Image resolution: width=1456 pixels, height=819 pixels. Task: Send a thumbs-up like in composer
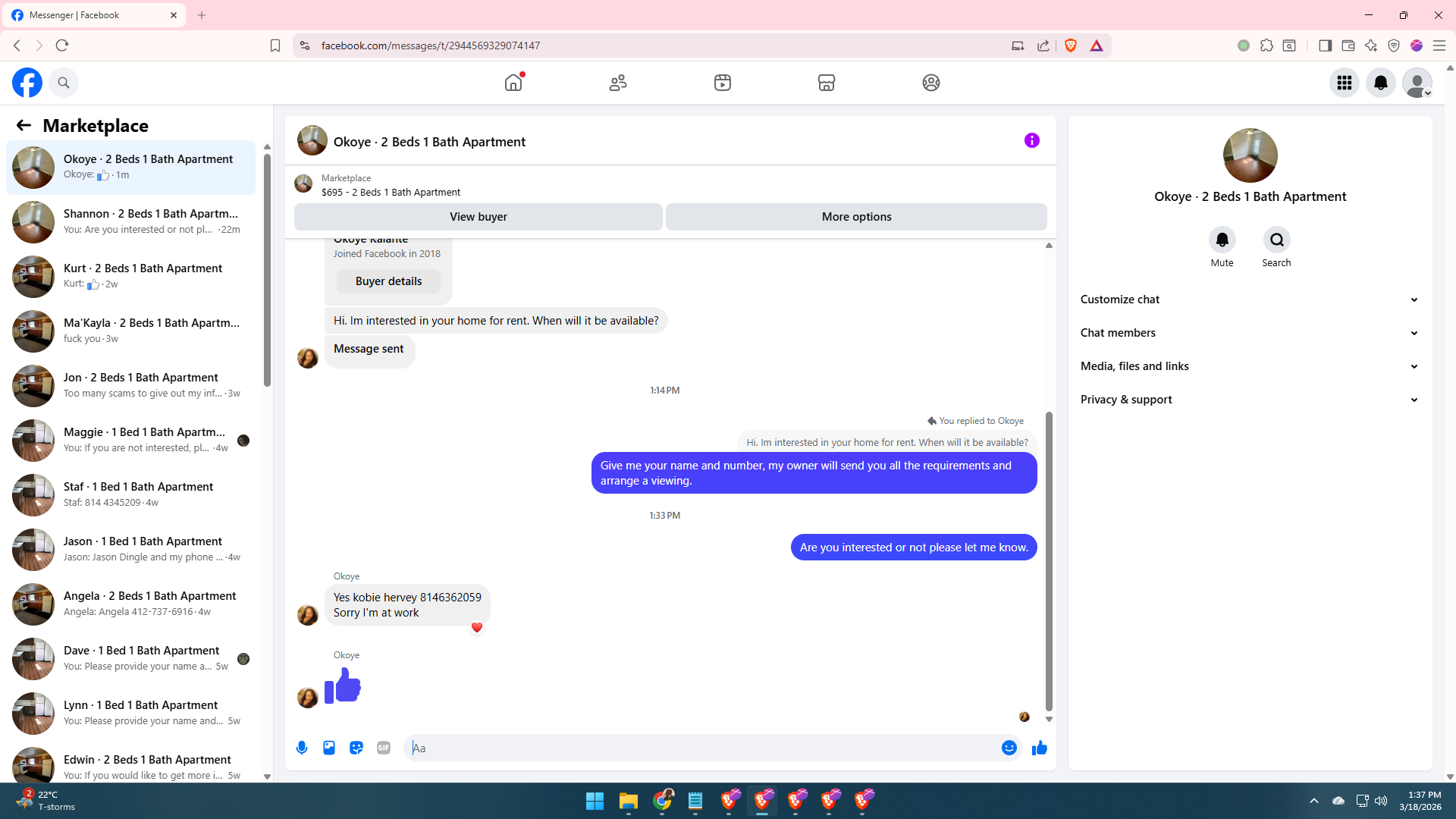coord(1040,748)
